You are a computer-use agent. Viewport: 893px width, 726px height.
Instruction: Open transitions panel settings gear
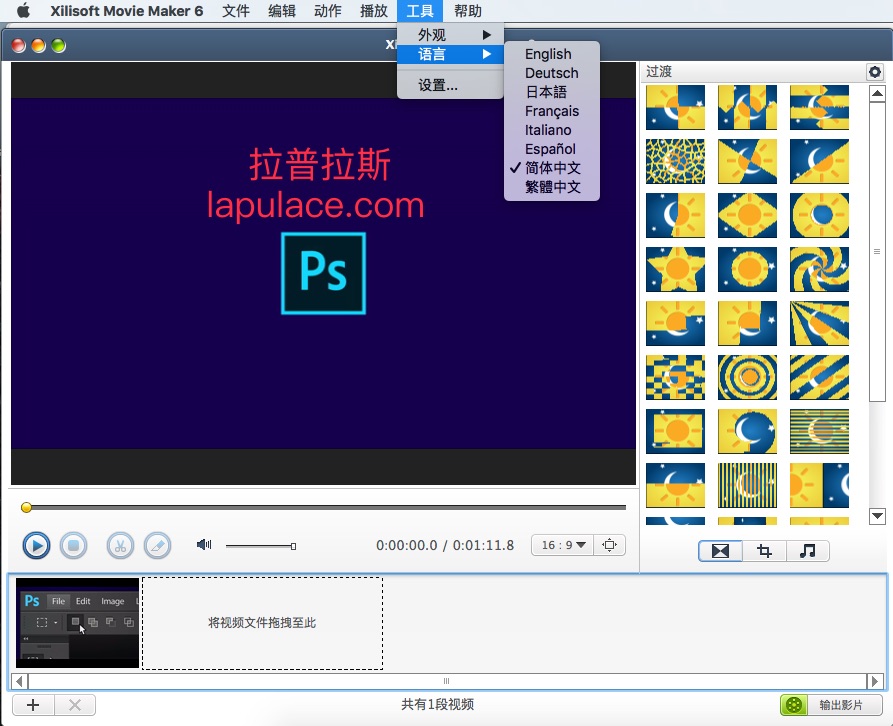(x=875, y=72)
